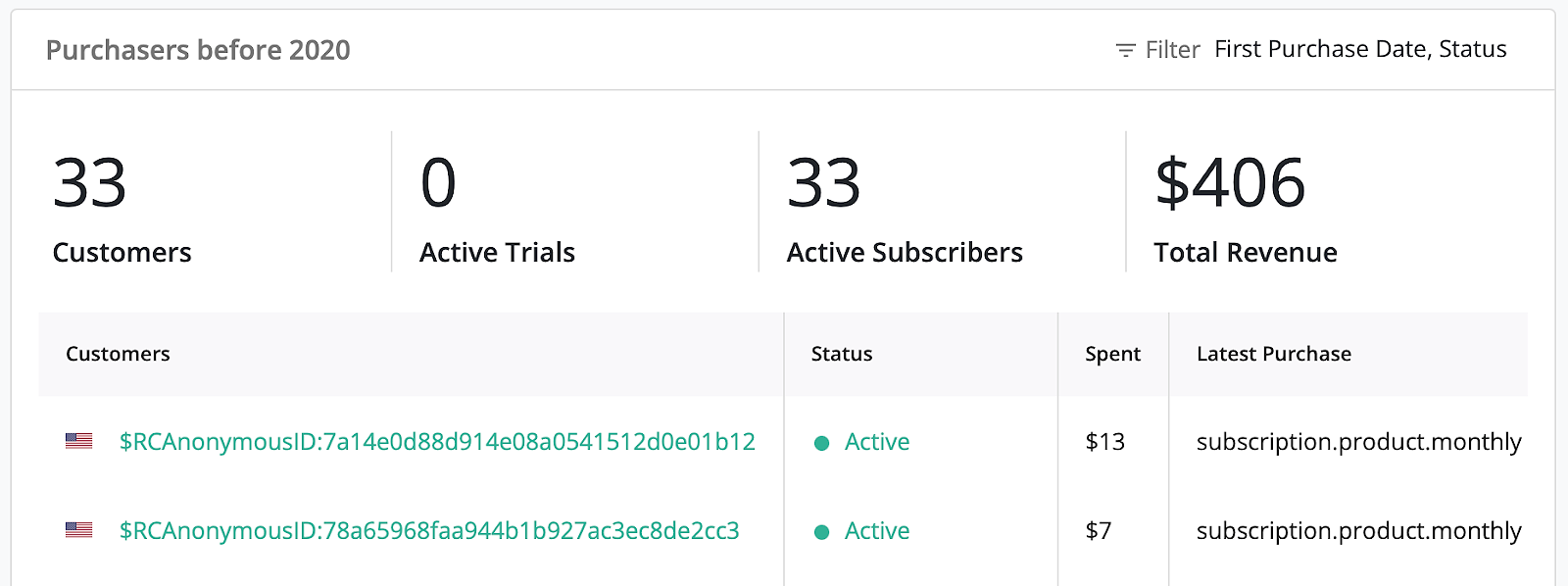Click Active status of first customer

point(877,442)
